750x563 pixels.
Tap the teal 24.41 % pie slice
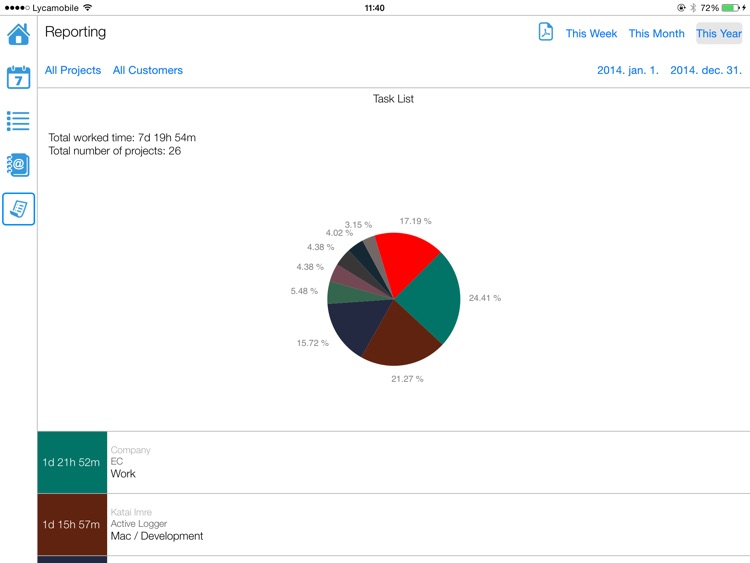point(430,299)
